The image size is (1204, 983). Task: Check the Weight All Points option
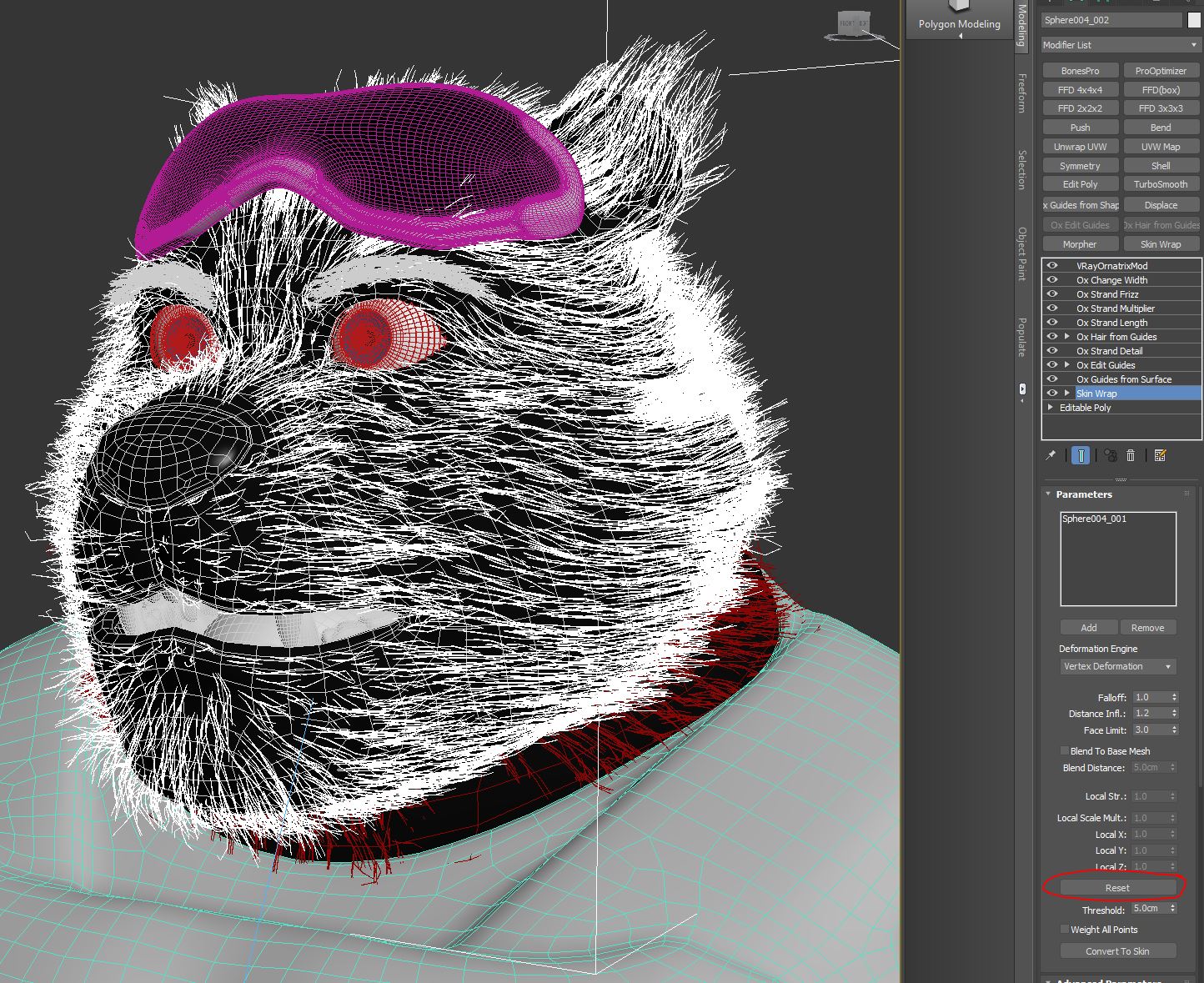coord(1064,930)
